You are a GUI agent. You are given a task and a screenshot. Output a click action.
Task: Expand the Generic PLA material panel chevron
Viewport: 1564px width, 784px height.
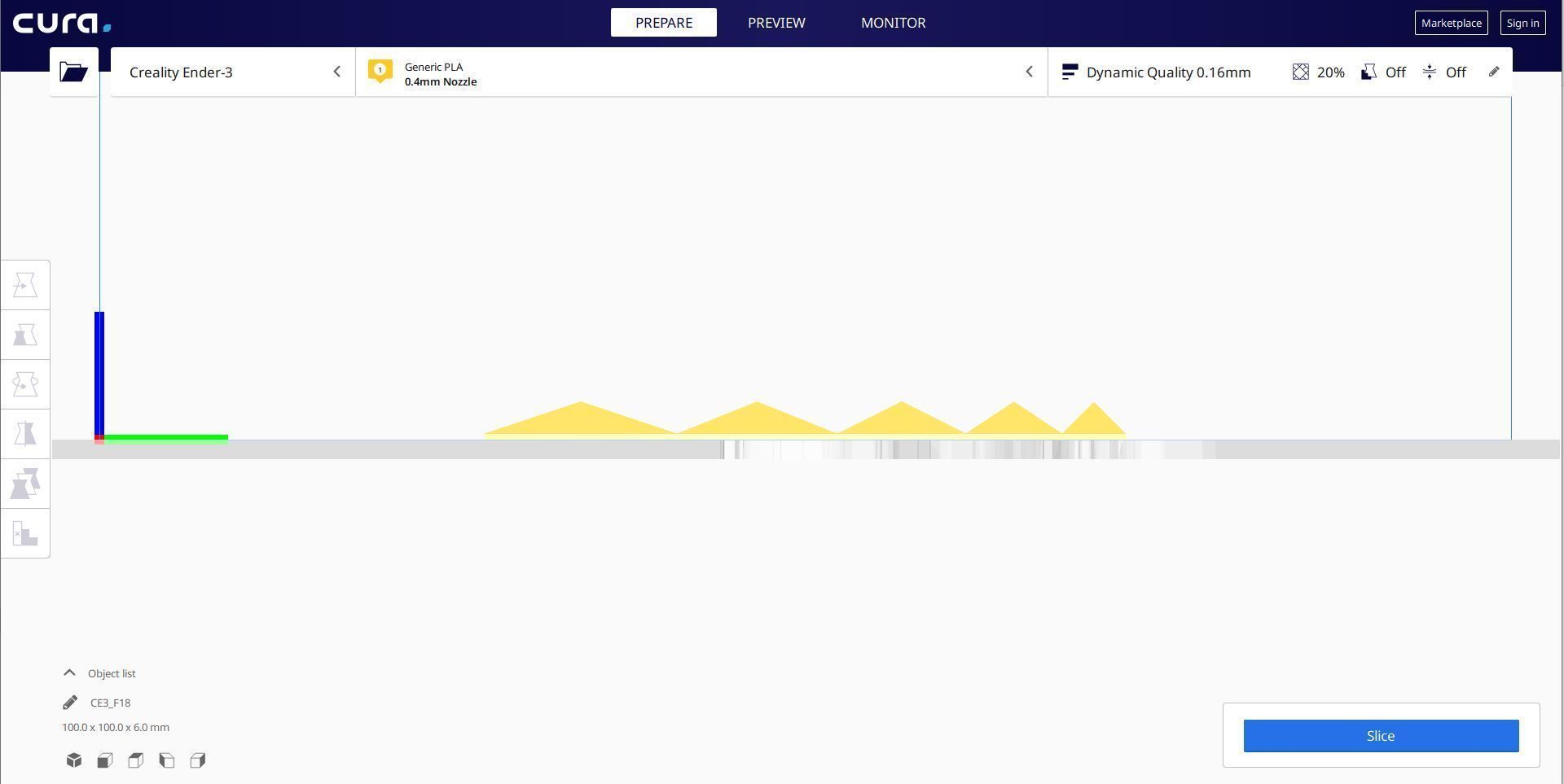(x=1029, y=72)
